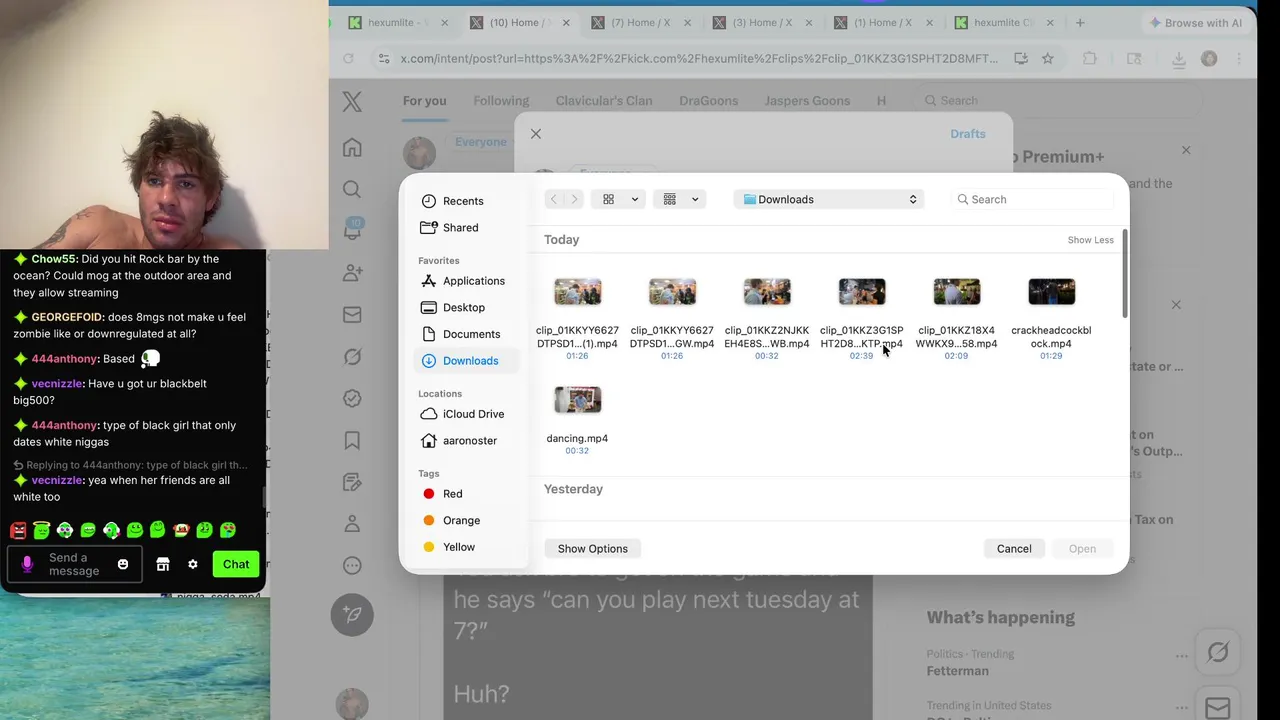Click the X compose post feather button
This screenshot has width=1280, height=720.
tap(352, 615)
